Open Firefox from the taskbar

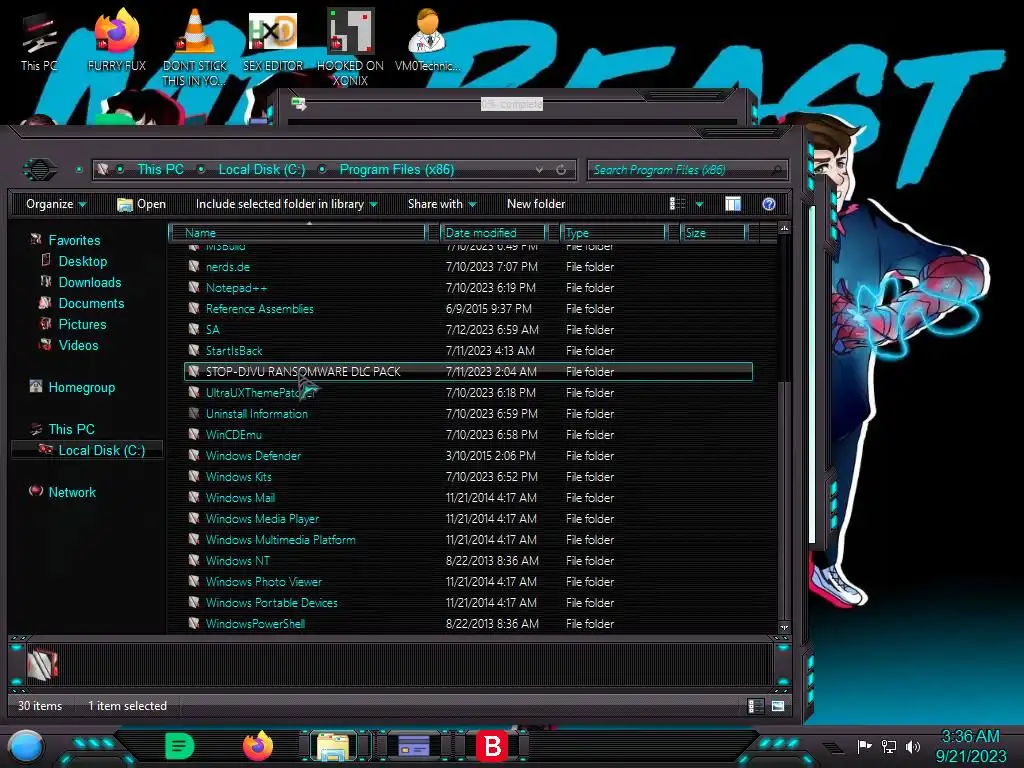[x=258, y=746]
